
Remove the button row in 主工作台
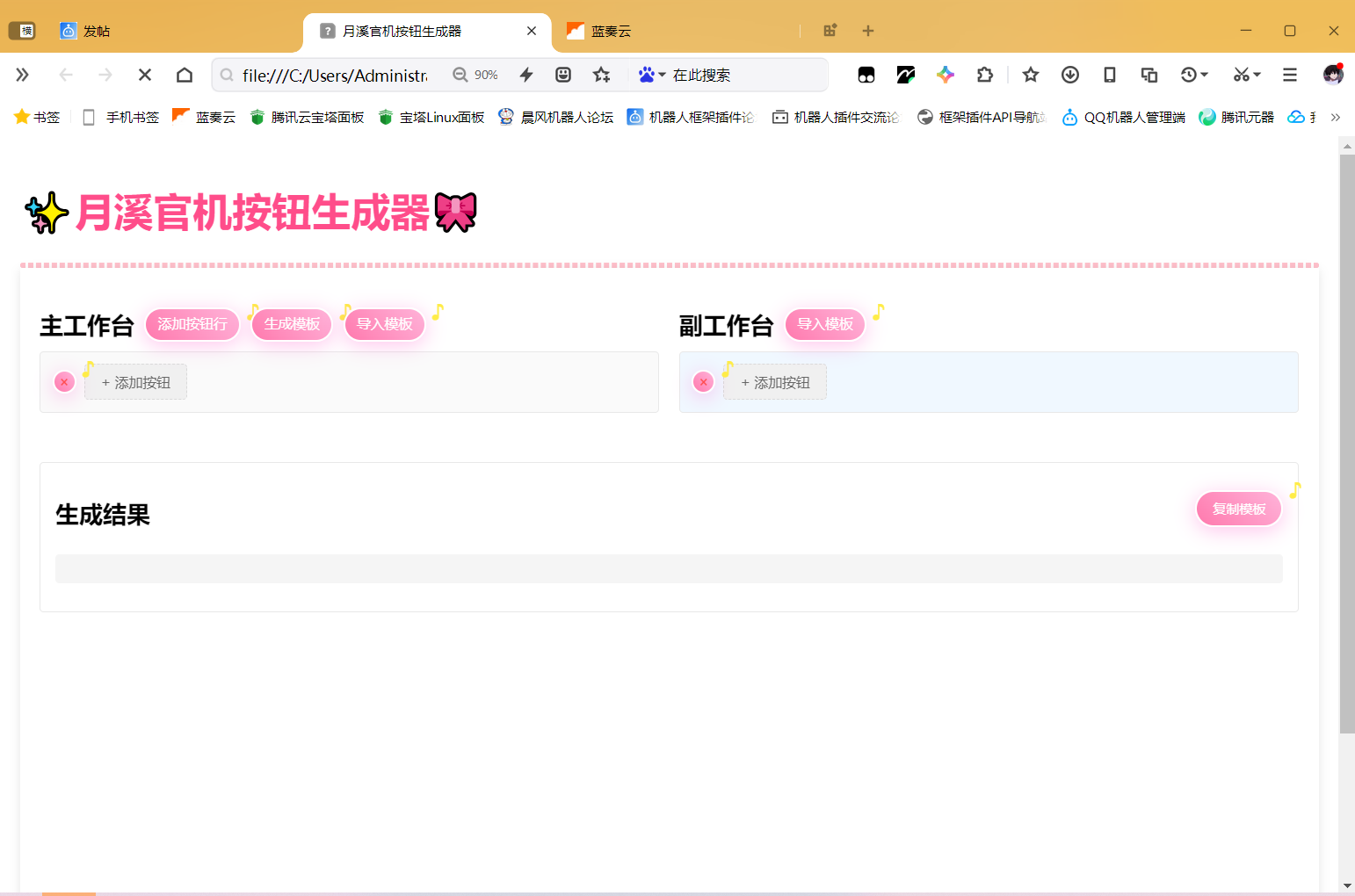[63, 381]
